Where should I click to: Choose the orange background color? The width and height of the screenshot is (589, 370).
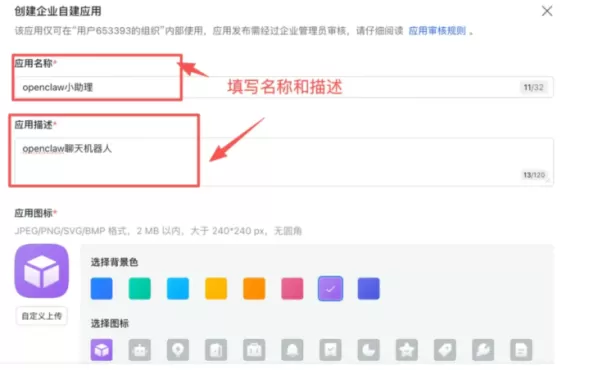coord(254,288)
